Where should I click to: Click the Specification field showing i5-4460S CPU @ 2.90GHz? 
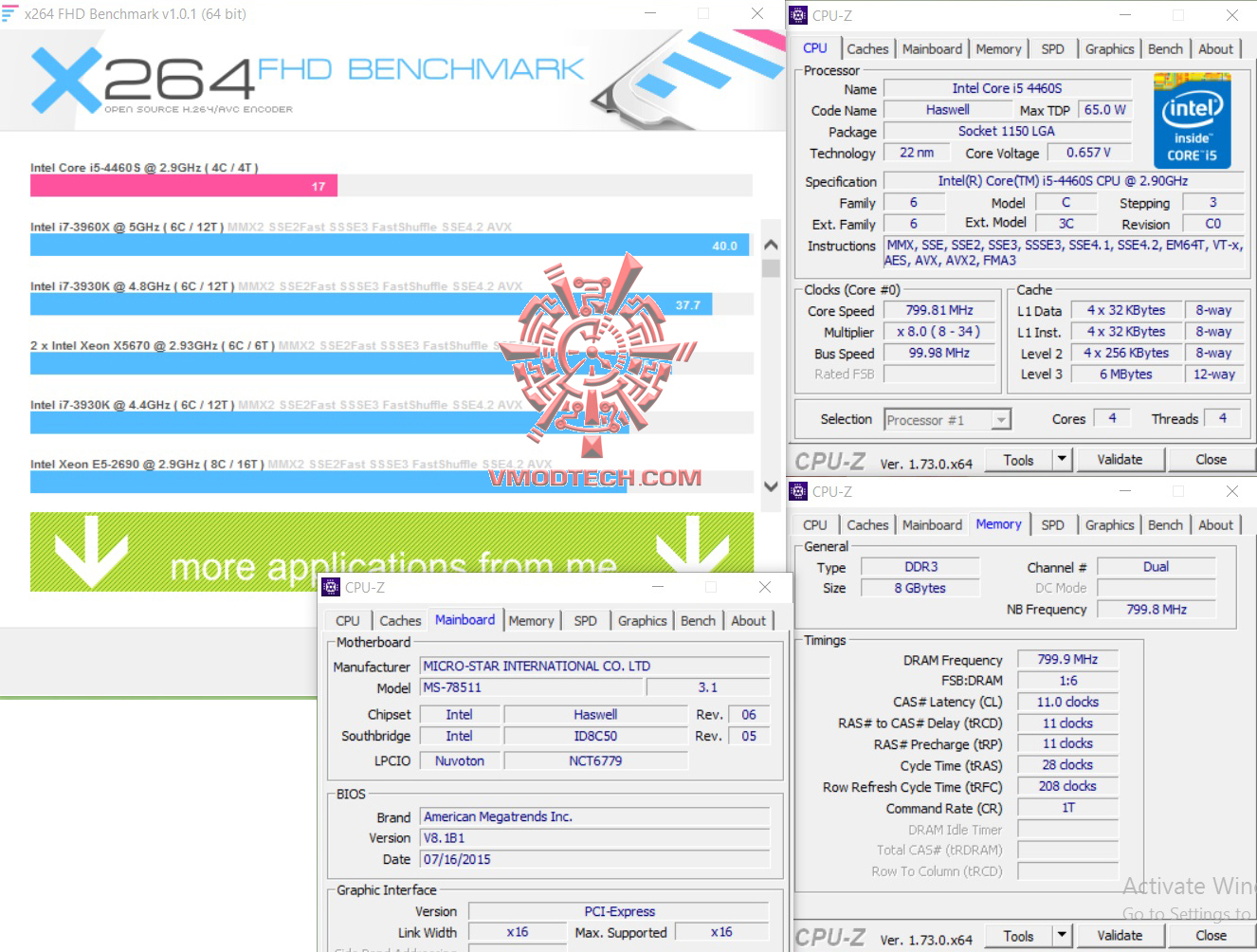click(x=1063, y=181)
